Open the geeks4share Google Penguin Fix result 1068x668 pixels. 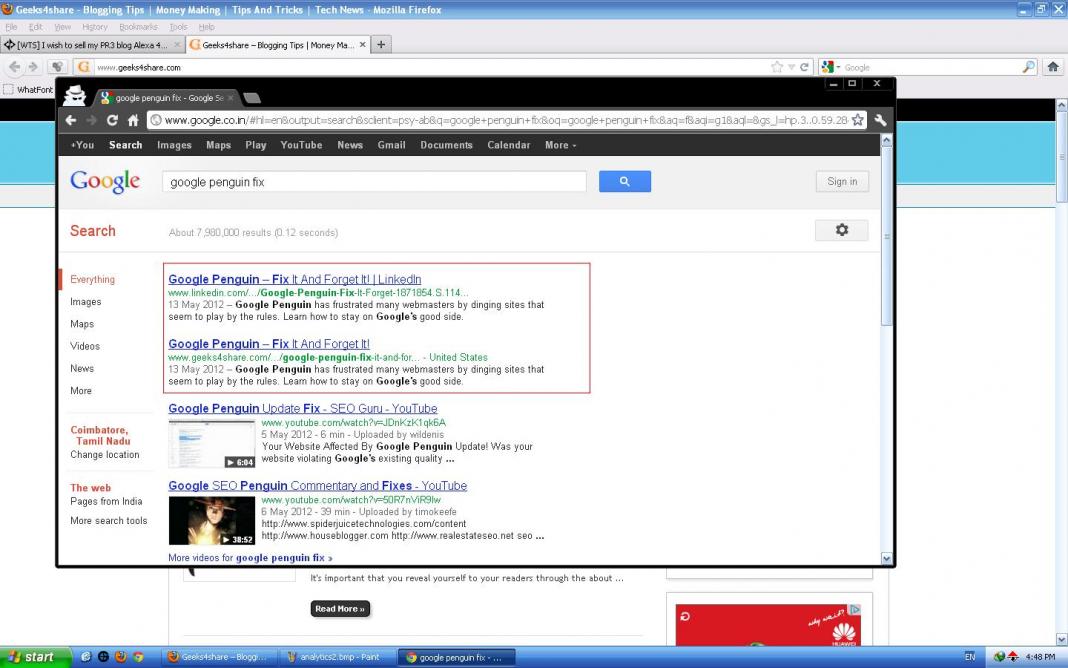(269, 344)
